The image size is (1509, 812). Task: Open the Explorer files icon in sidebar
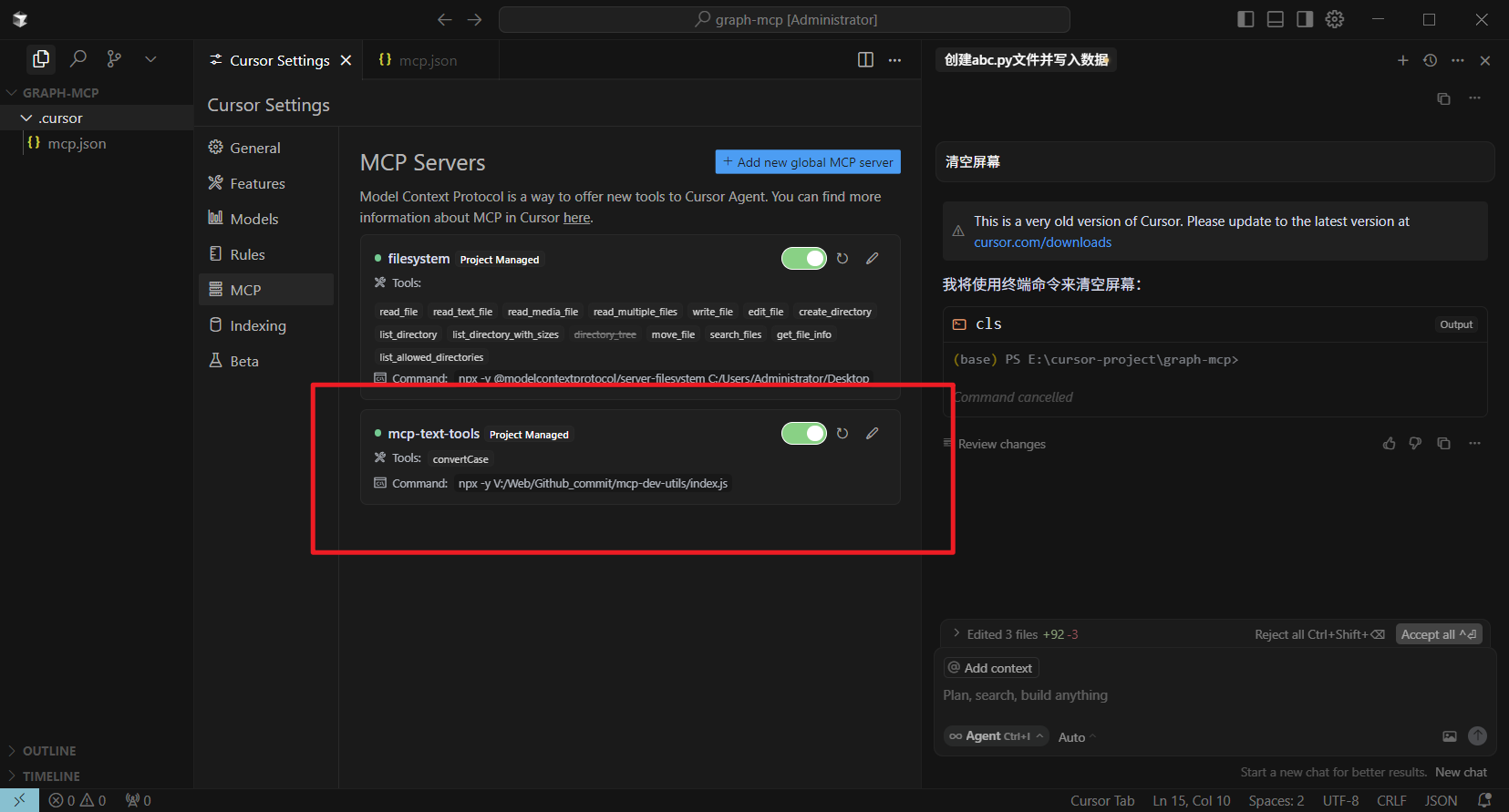tap(41, 59)
